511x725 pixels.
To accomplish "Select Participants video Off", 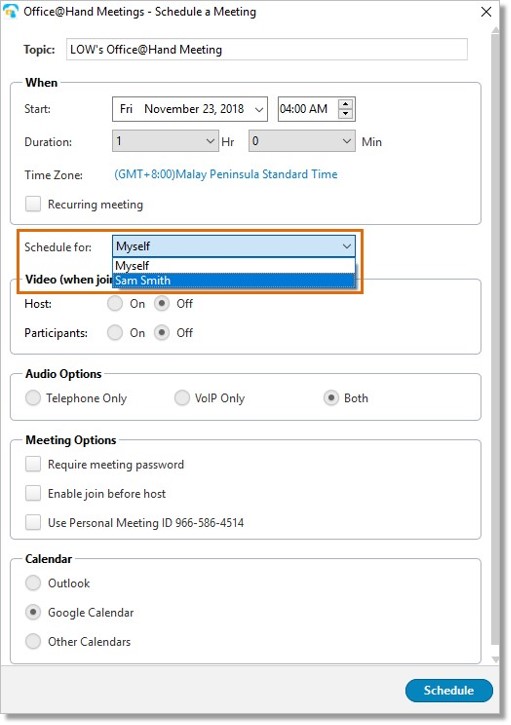I will pyautogui.click(x=161, y=333).
